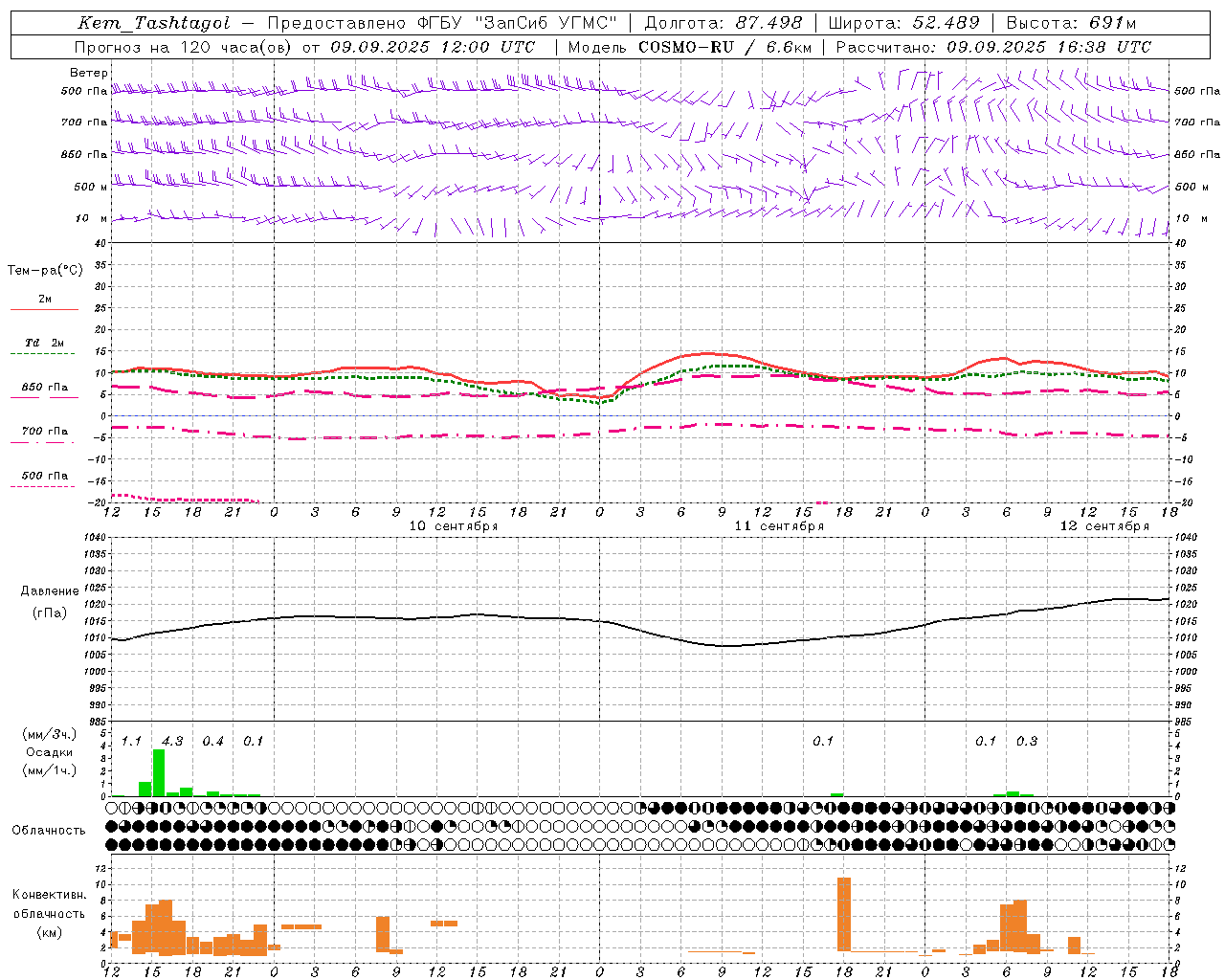Click the tallest green precipitation bar

pyautogui.click(x=159, y=772)
